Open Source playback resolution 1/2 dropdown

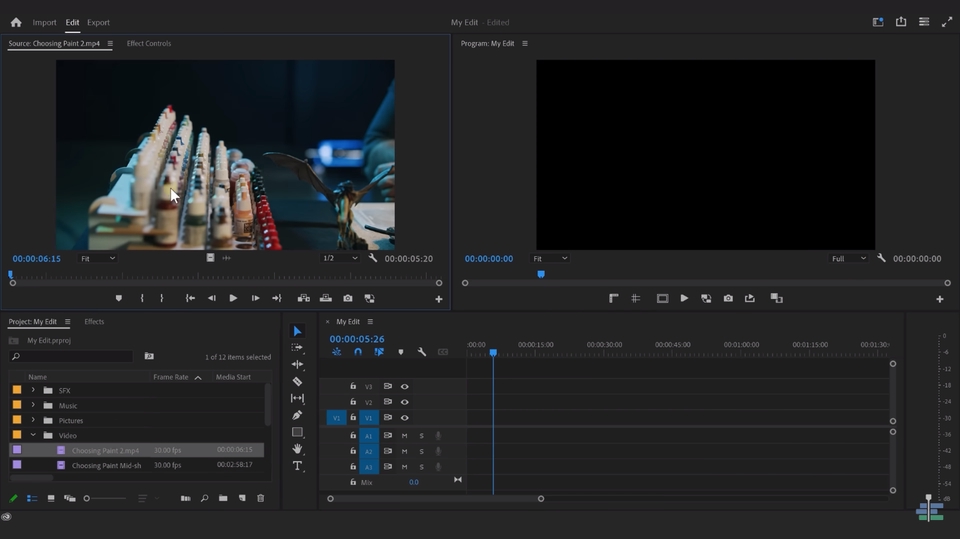[x=340, y=258]
